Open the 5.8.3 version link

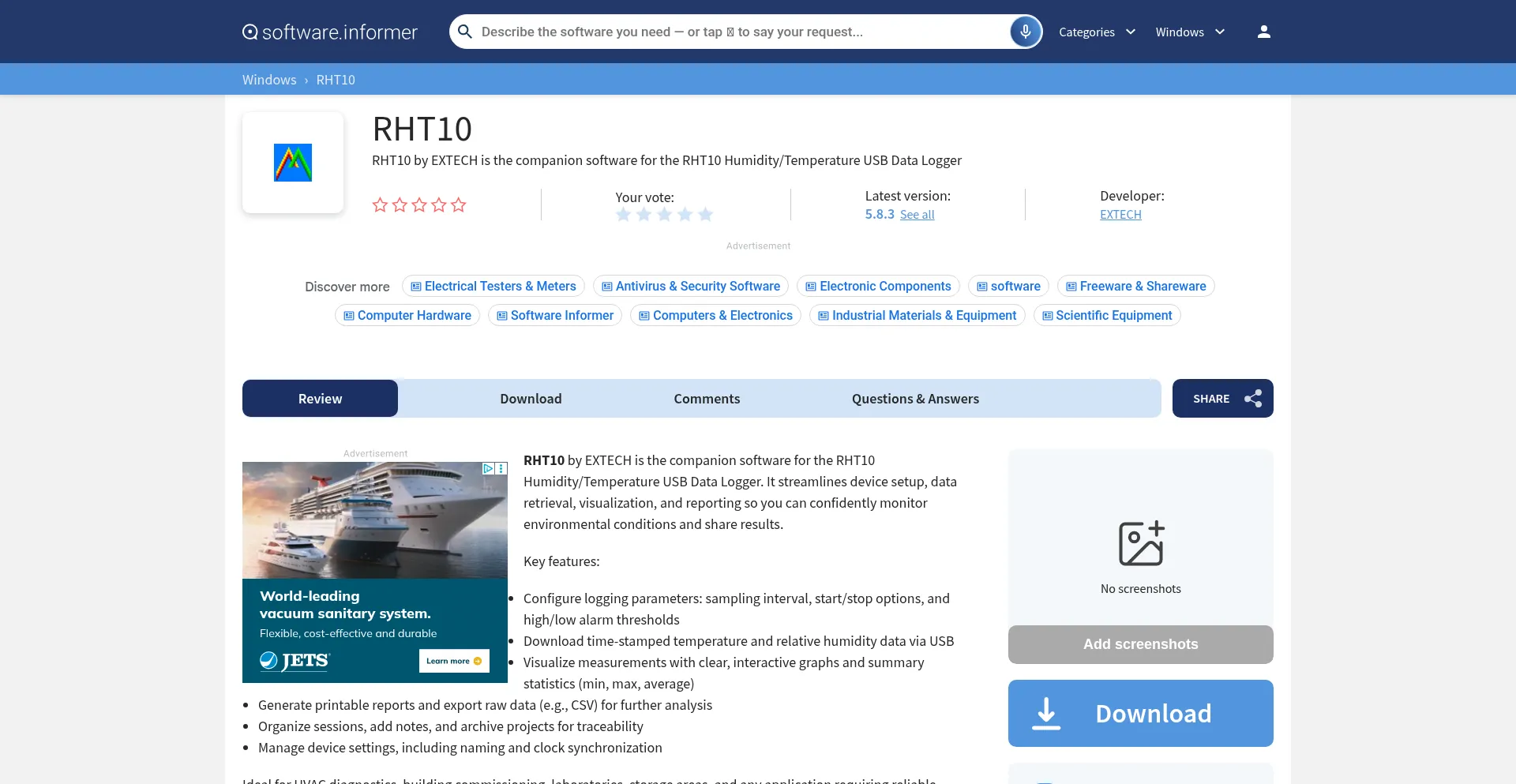pyautogui.click(x=880, y=214)
